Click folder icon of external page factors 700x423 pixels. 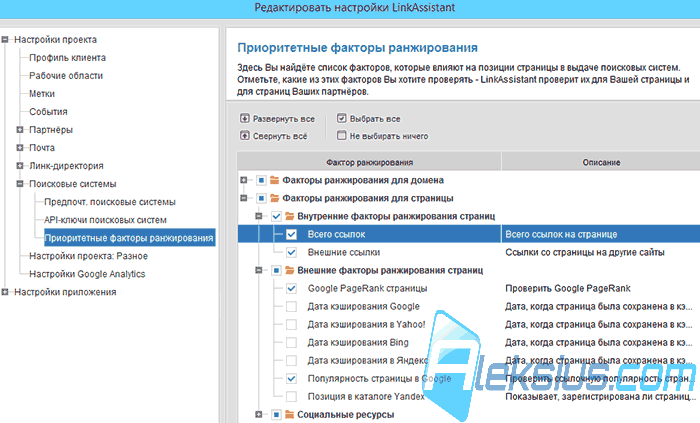tap(290, 270)
